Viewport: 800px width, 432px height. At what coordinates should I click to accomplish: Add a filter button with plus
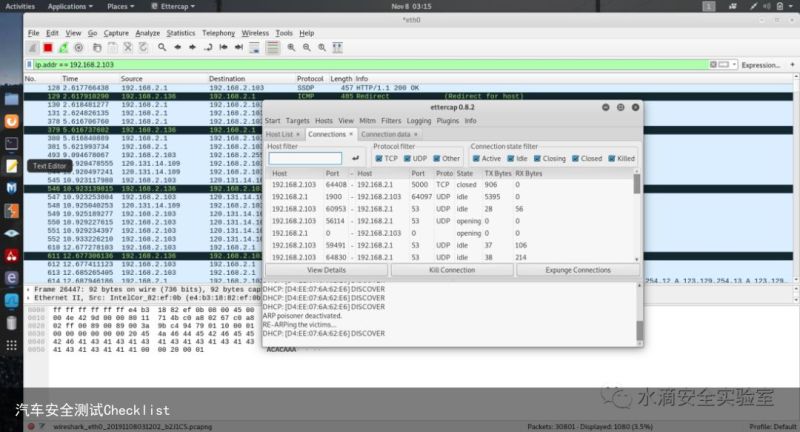[x=792, y=65]
